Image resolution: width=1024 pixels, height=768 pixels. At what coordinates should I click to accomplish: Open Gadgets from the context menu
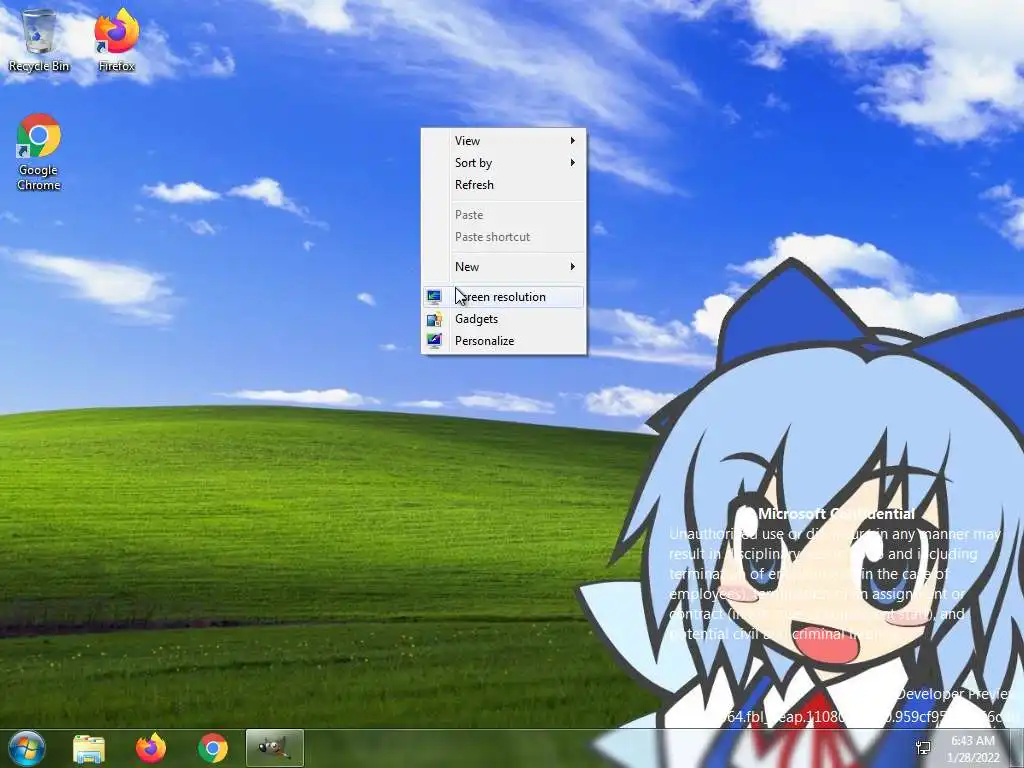coord(504,319)
